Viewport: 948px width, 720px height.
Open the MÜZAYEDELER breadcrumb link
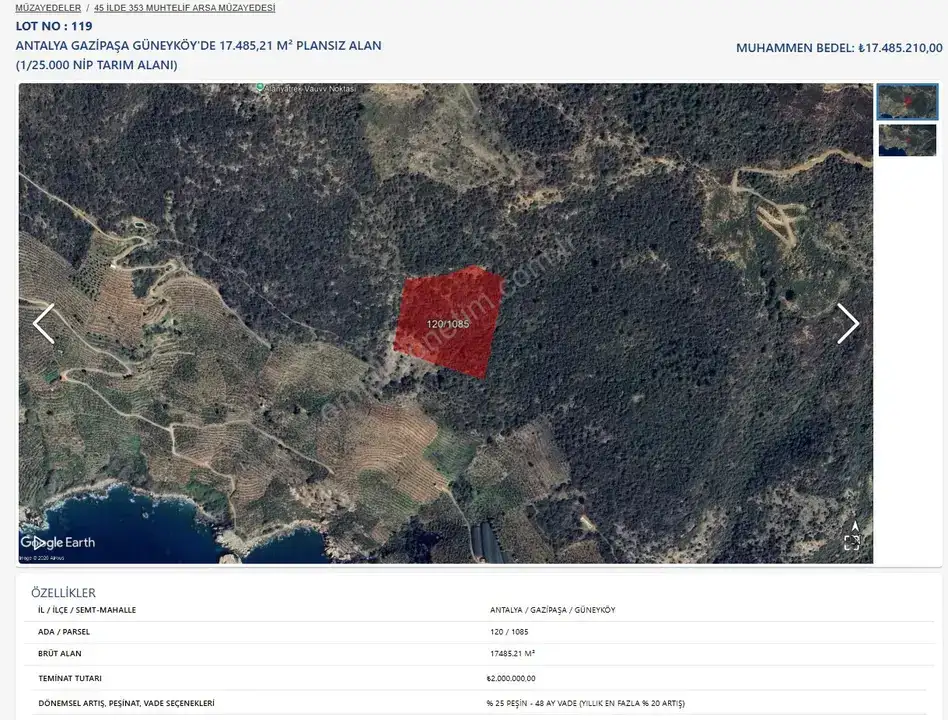[48, 8]
